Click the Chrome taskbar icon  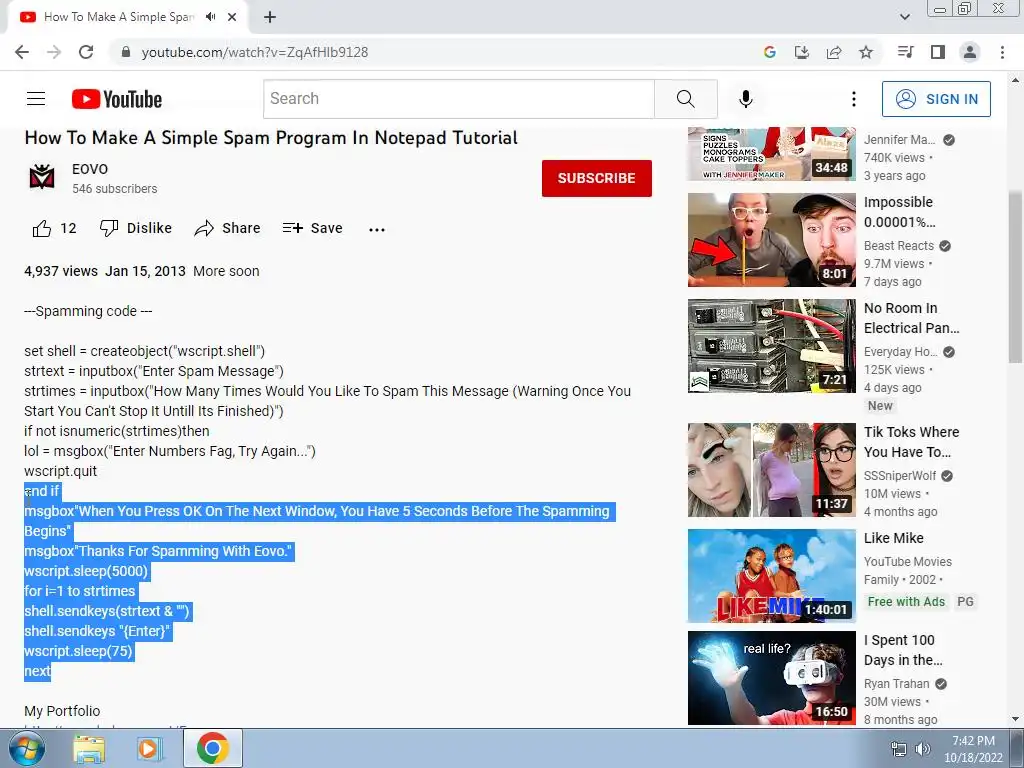coord(212,748)
